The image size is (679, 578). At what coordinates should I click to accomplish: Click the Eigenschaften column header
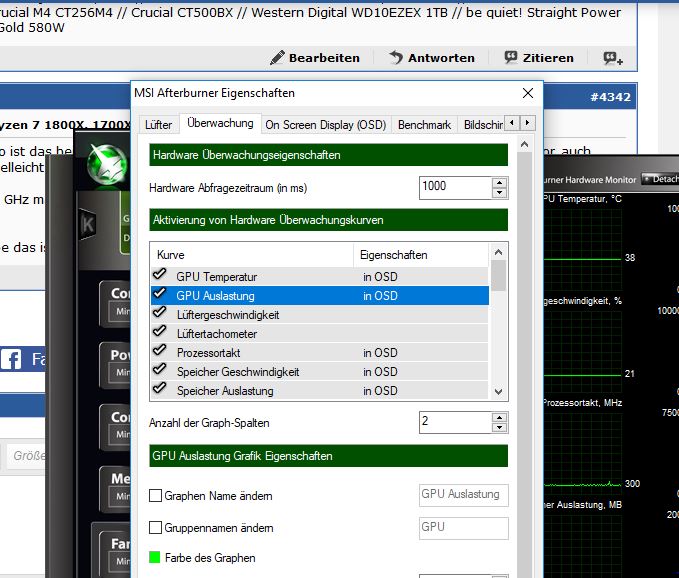click(421, 255)
